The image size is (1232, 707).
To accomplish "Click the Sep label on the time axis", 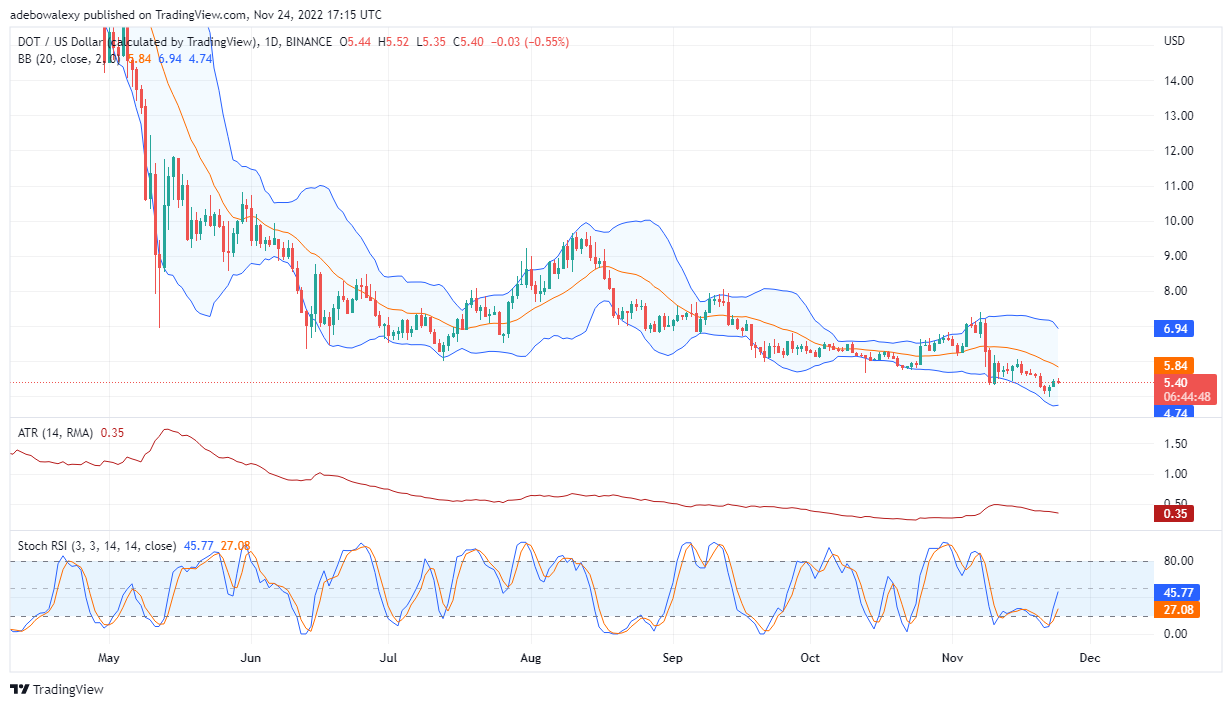I will (x=673, y=658).
